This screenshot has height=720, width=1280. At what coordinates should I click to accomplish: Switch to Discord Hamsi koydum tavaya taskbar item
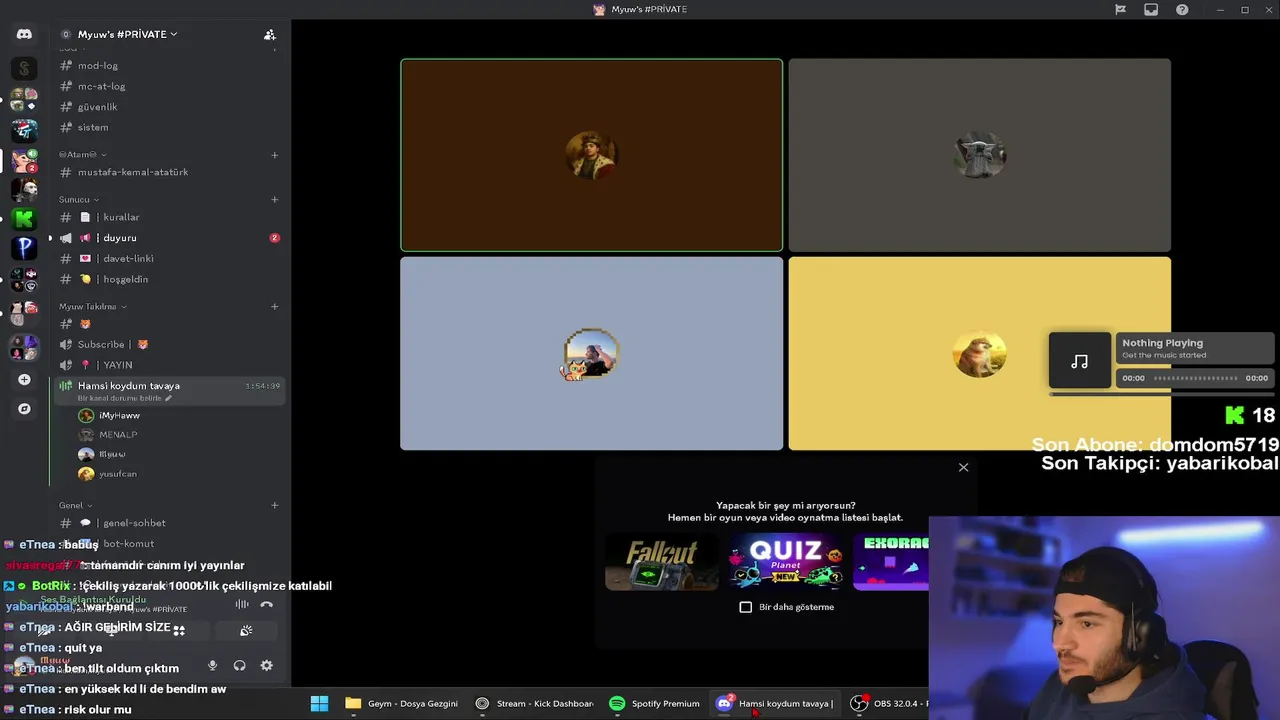click(775, 704)
